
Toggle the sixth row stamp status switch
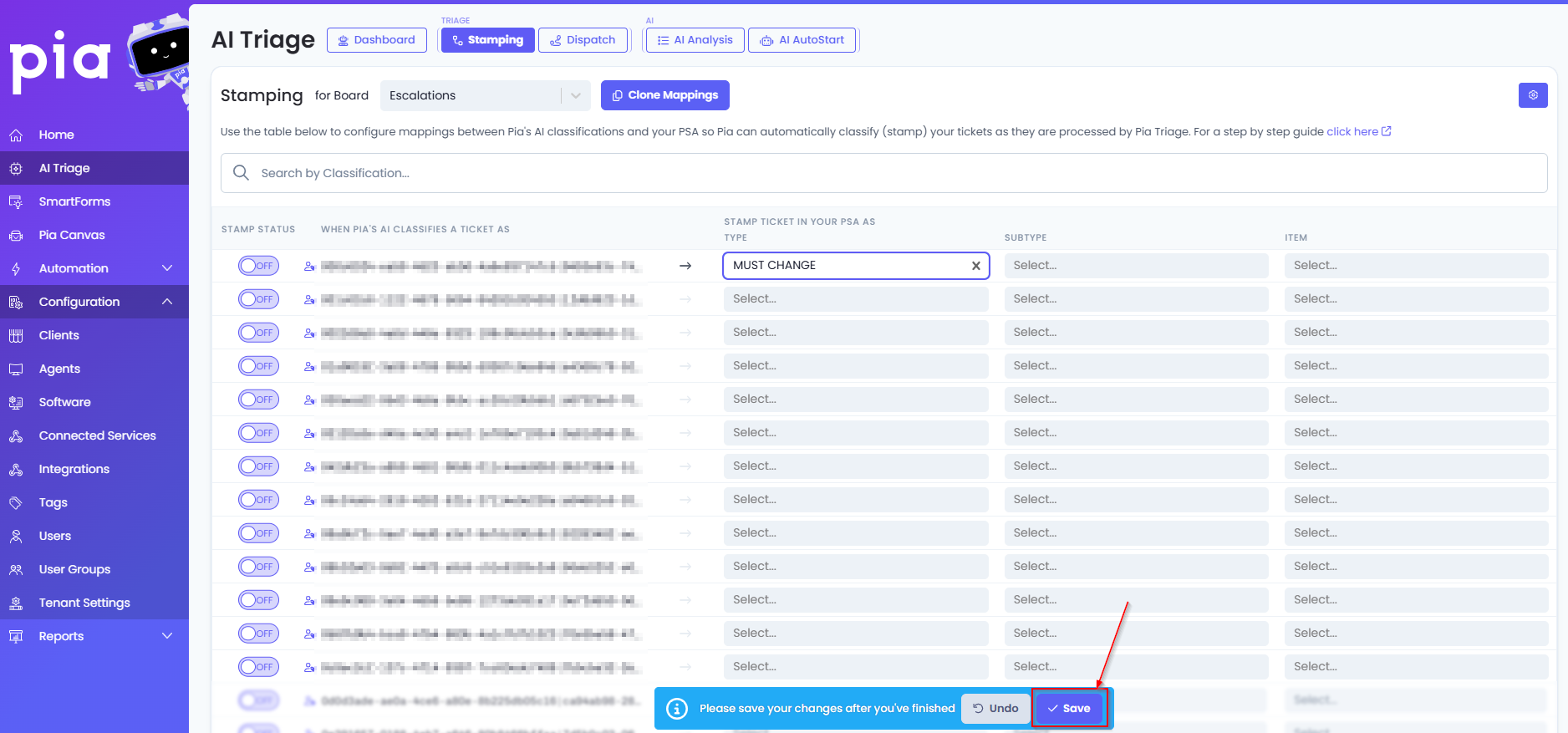click(258, 433)
